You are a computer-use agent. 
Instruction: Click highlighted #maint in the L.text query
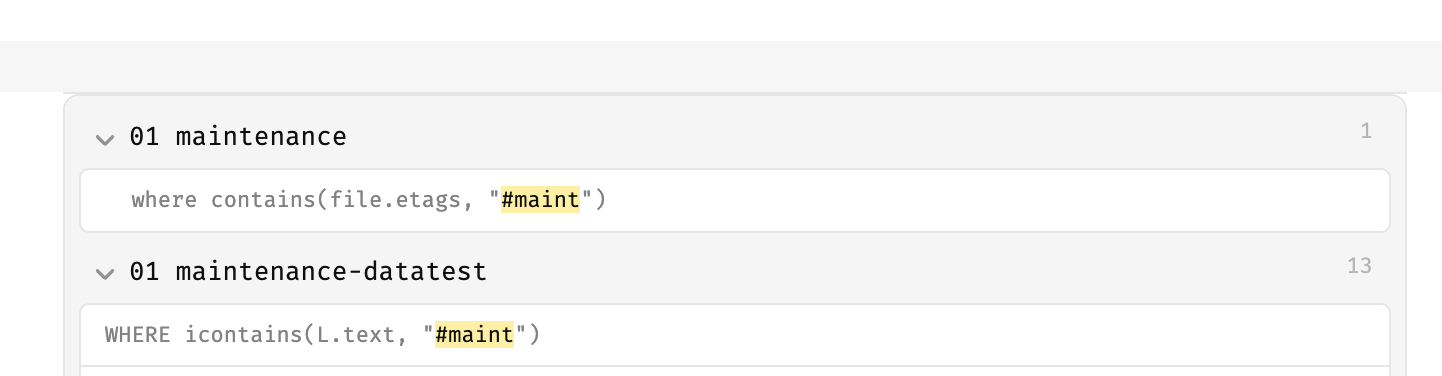tap(474, 334)
